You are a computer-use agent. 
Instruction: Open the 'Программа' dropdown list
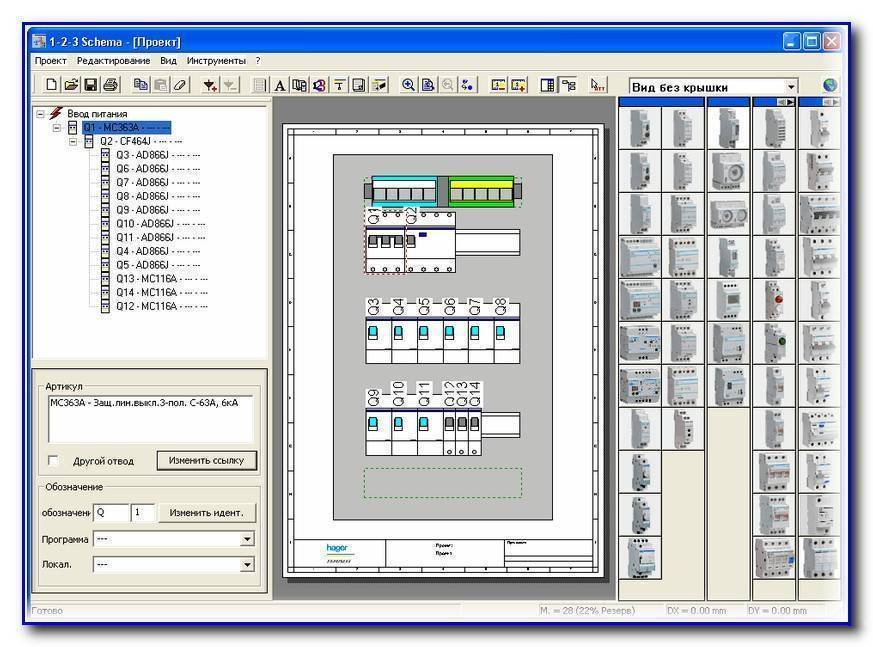pos(247,539)
